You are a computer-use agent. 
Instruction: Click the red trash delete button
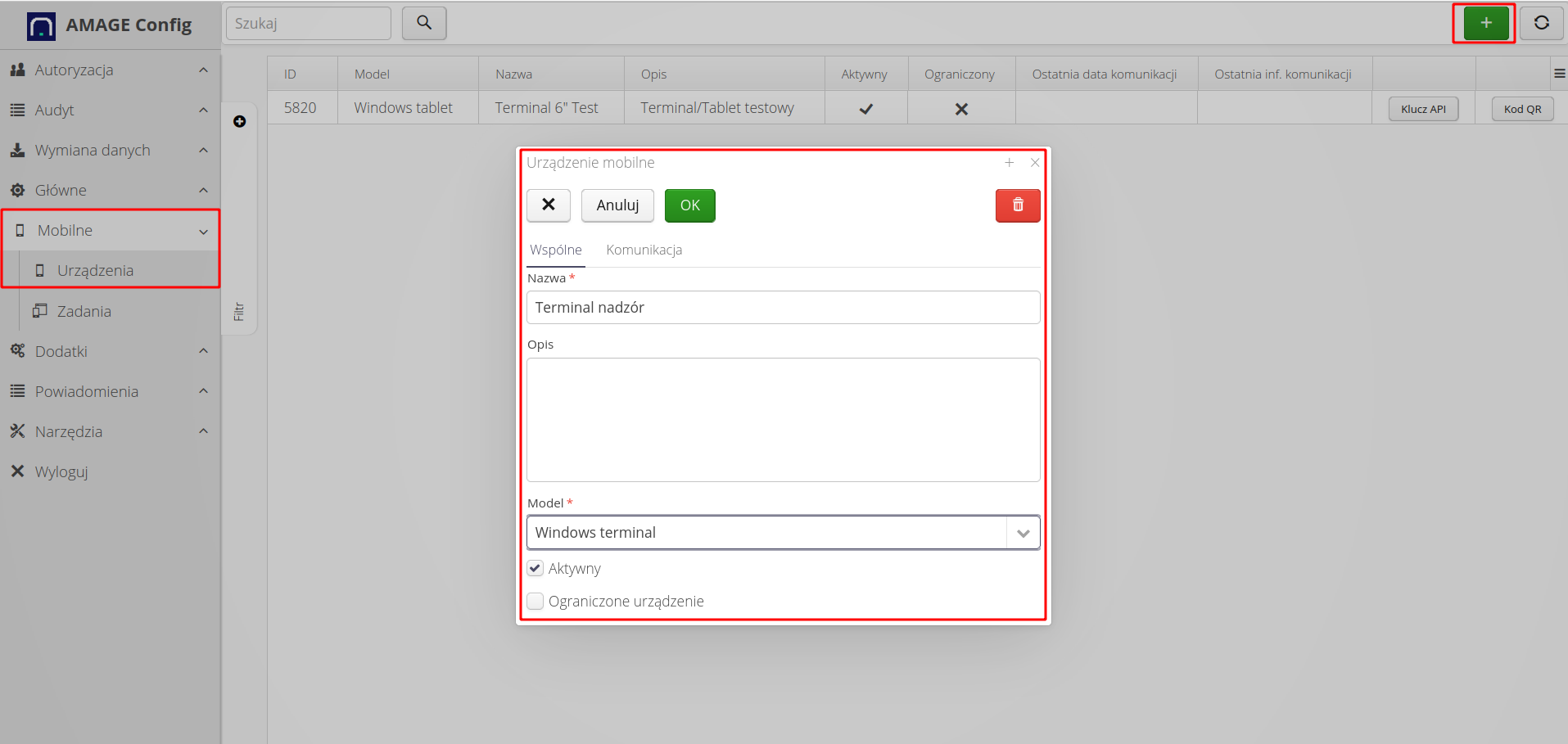tap(1017, 205)
